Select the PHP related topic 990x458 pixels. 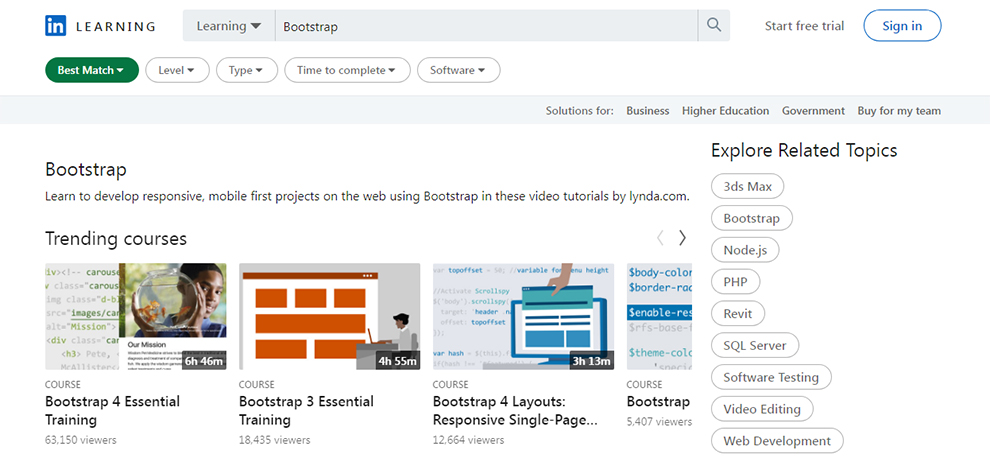tap(735, 282)
